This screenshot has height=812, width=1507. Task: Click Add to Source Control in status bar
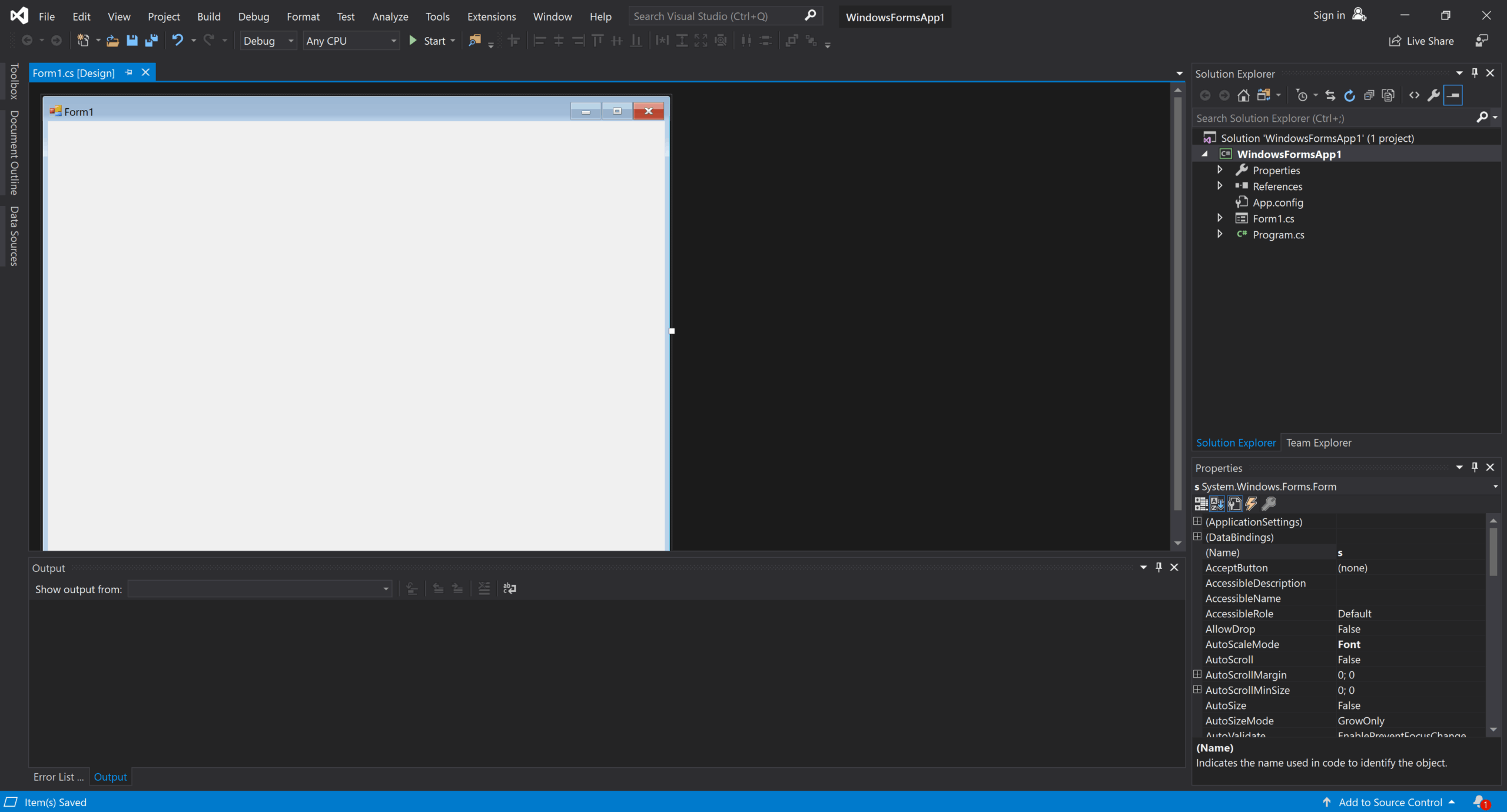click(x=1389, y=802)
